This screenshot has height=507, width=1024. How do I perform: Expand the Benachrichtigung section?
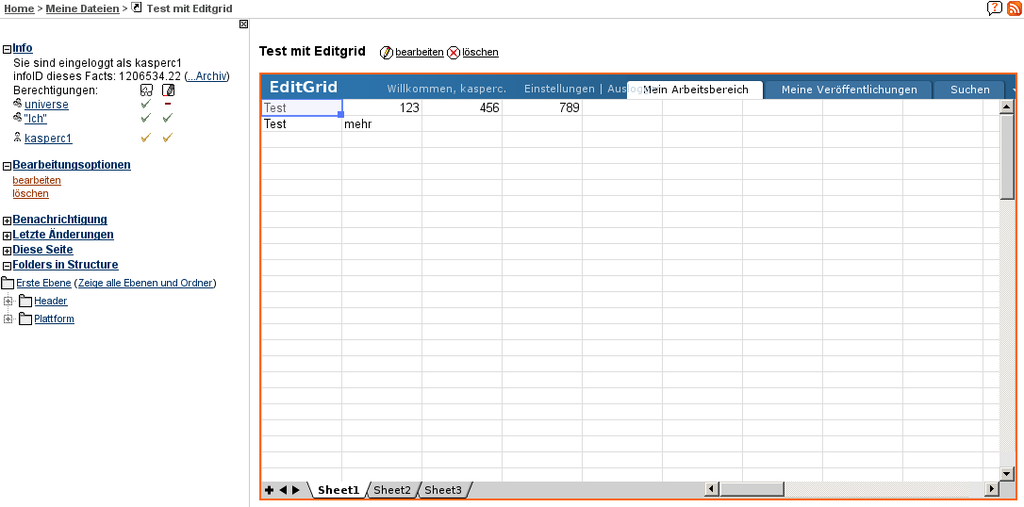click(7, 221)
